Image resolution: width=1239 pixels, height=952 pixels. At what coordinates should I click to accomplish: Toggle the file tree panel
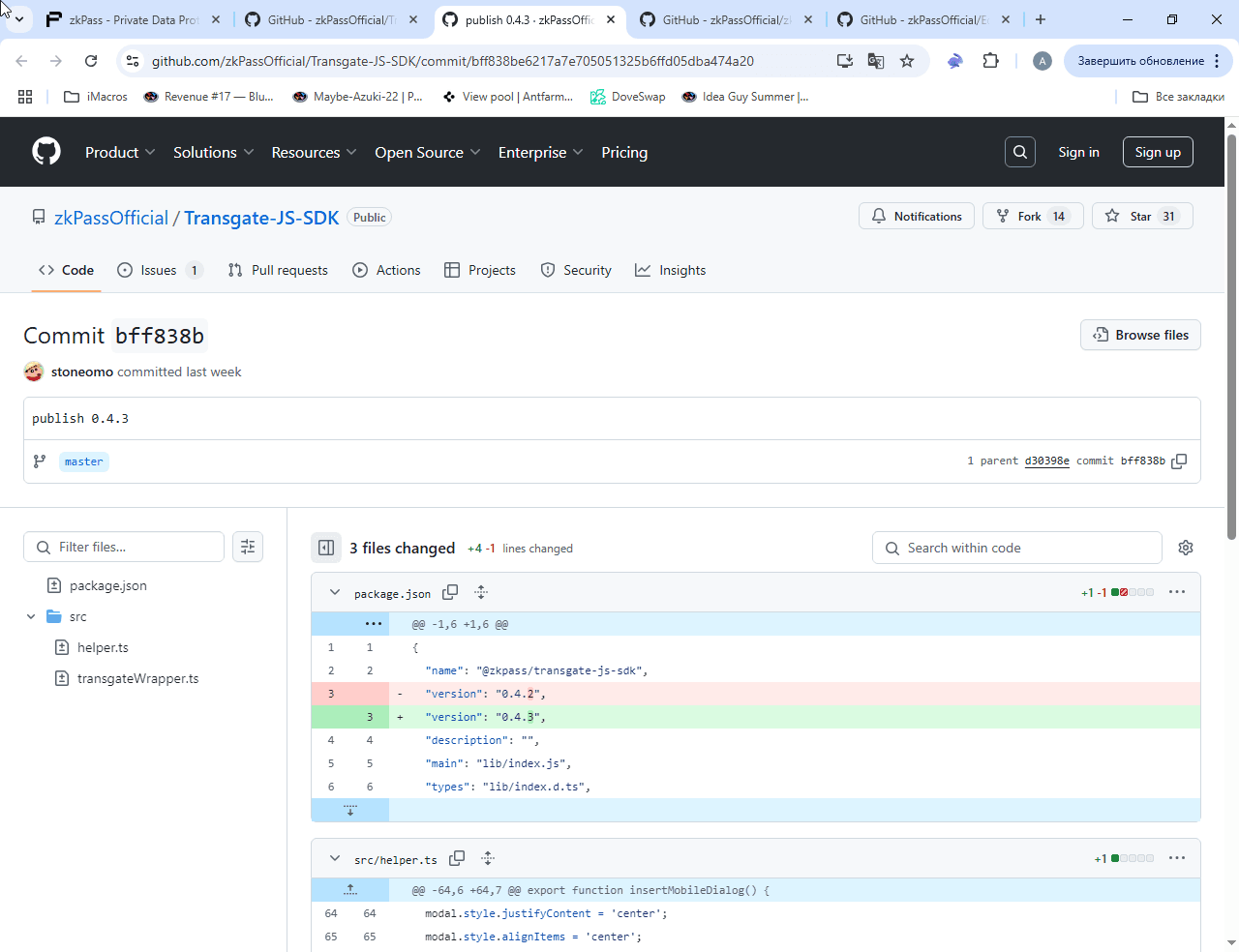[326, 548]
